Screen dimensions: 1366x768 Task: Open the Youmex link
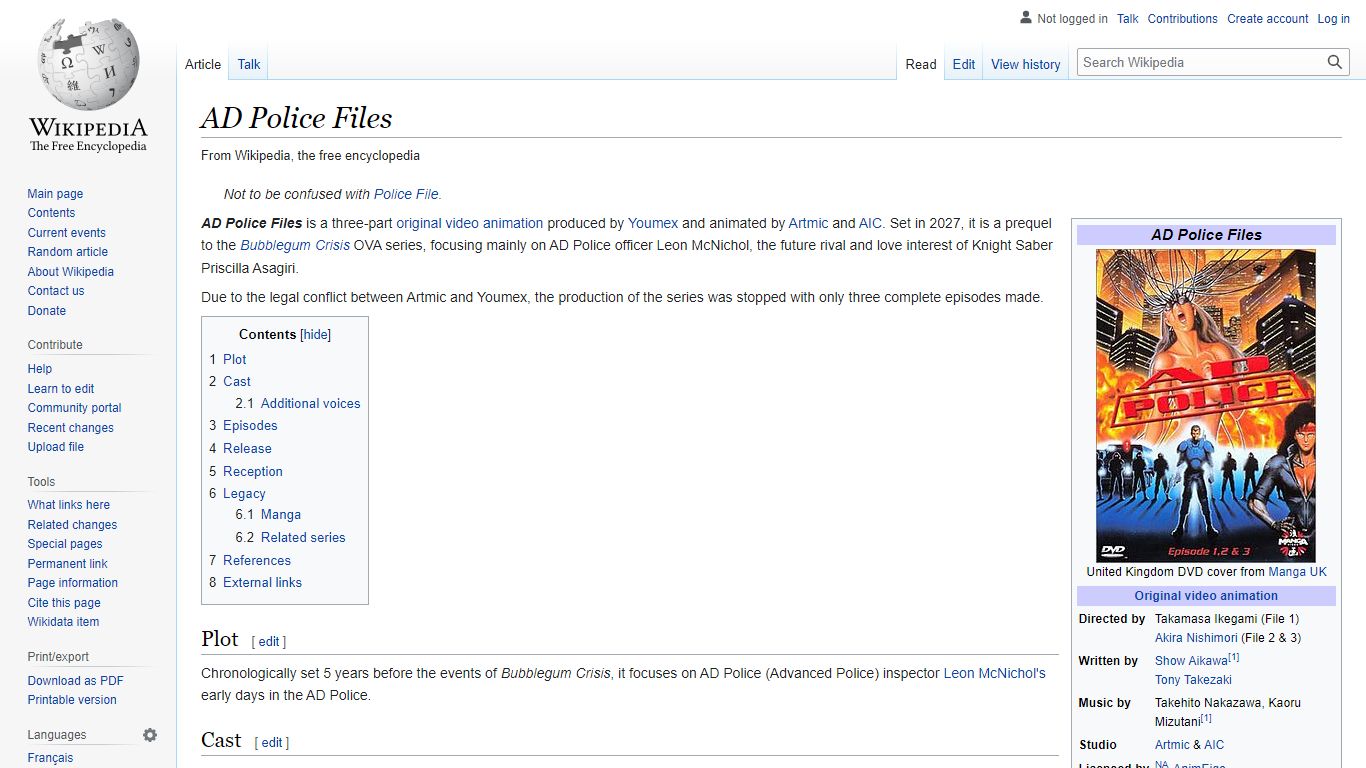point(653,223)
